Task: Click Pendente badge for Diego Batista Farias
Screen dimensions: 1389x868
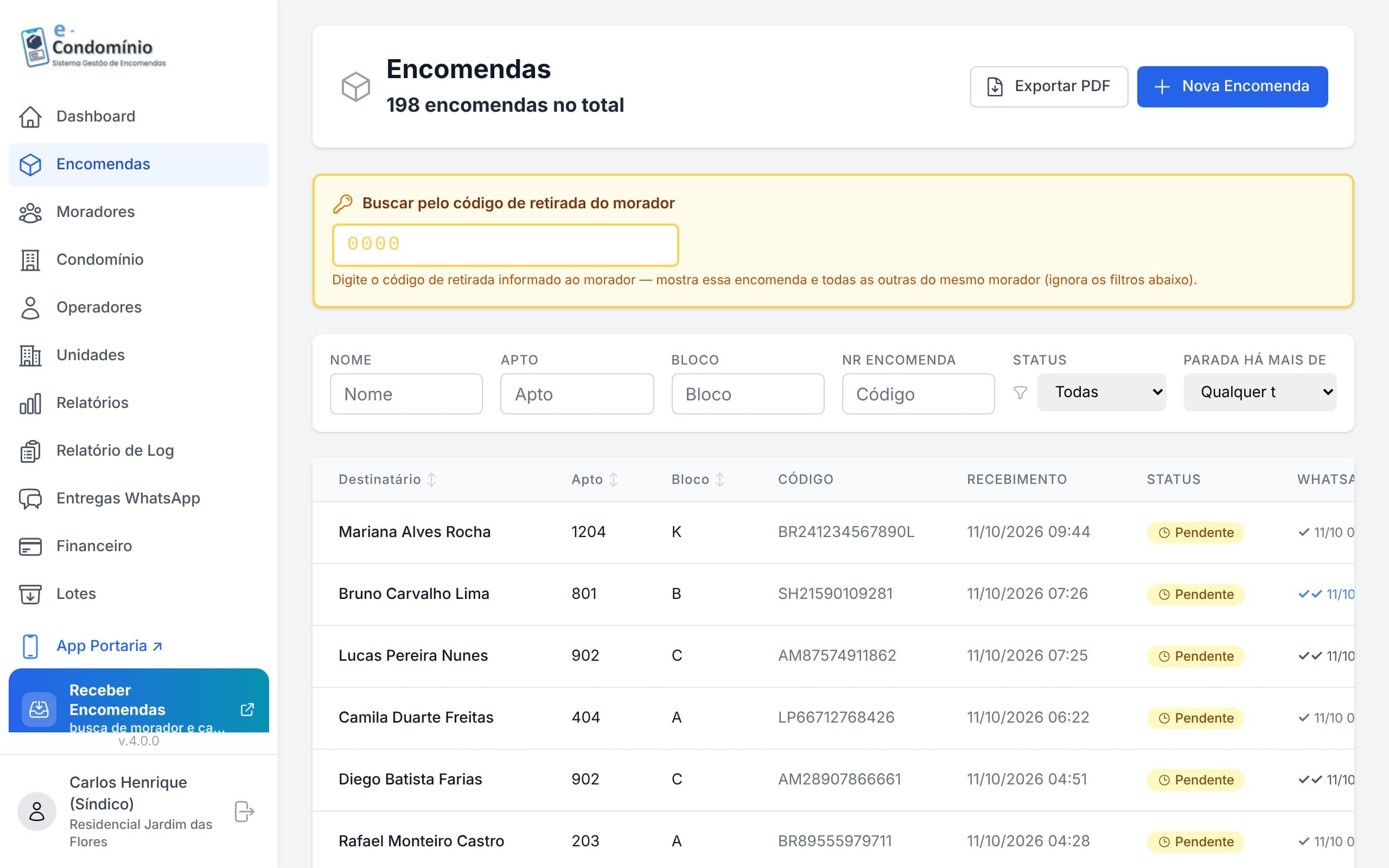Action: point(1195,780)
